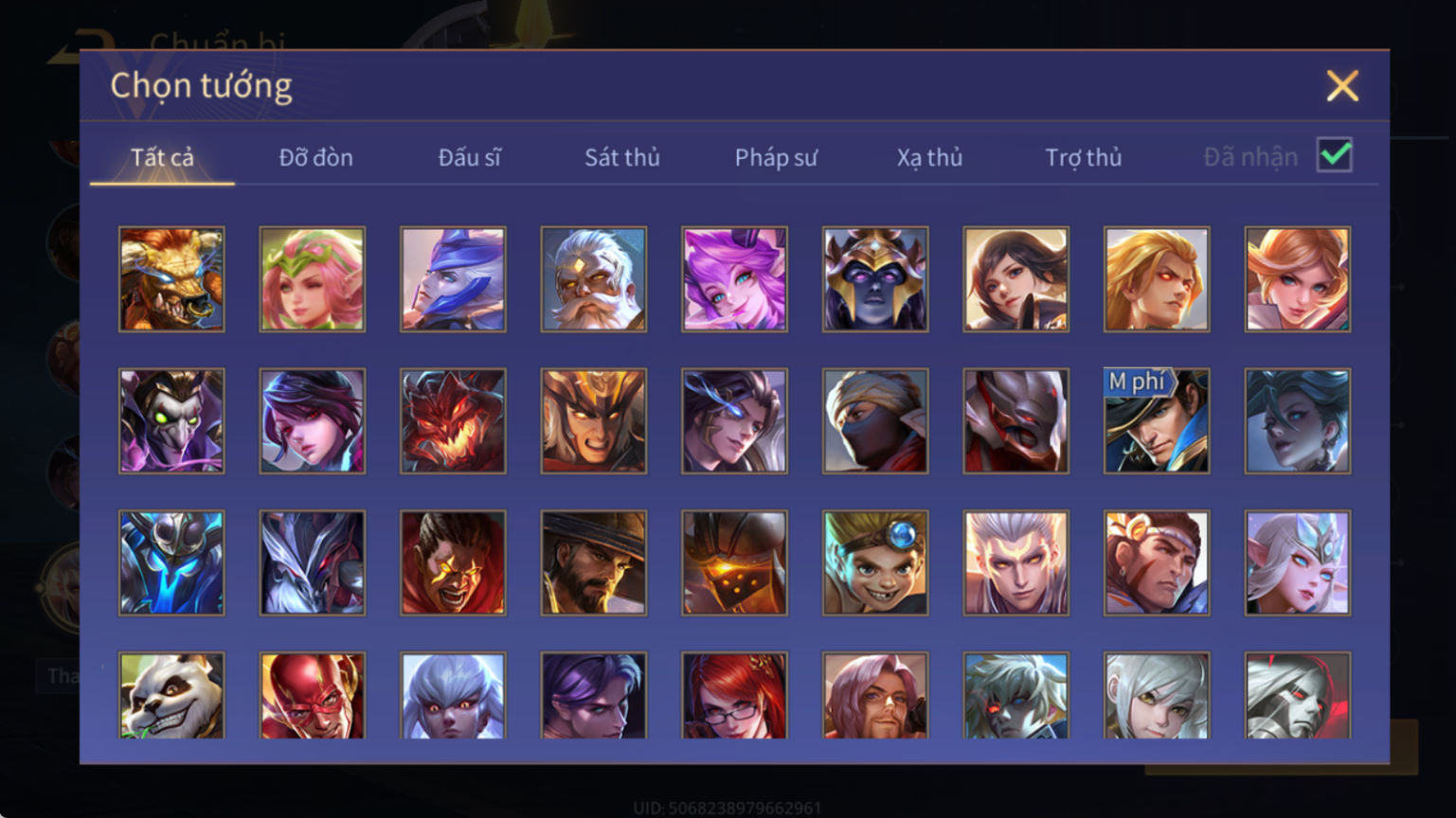Pick the white-bearded old man hero
Viewport: 1456px width, 818px height.
click(x=594, y=279)
